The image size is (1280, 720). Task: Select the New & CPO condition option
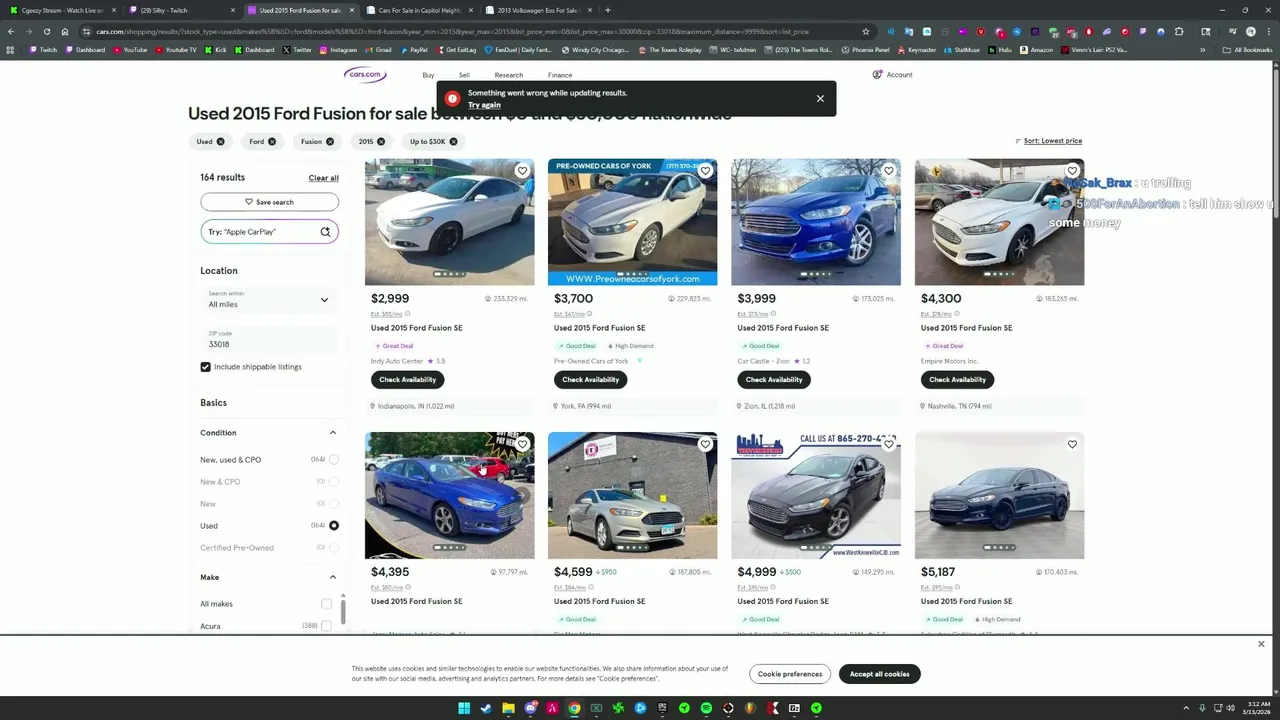334,482
